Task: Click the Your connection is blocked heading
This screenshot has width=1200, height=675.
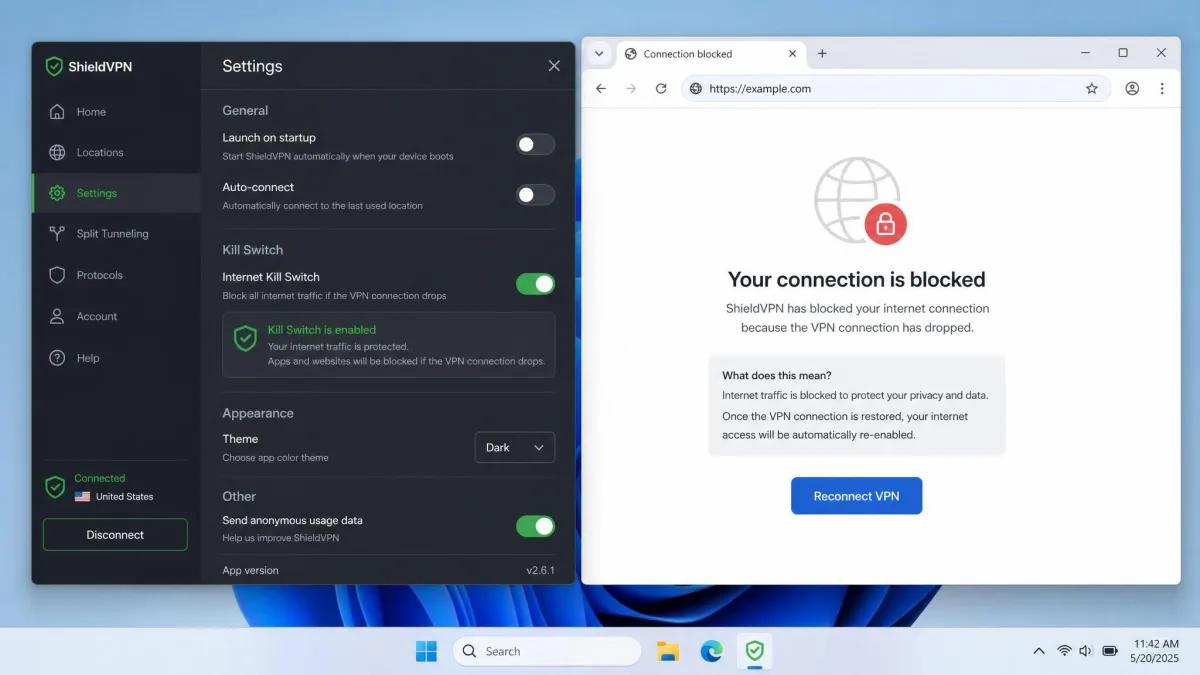Action: coord(856,280)
